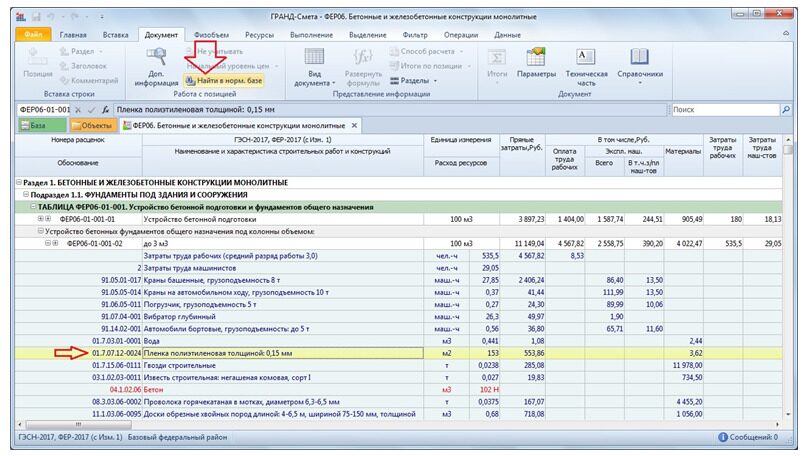Select the ФЕР06-01-001-01 rate row
Screen dimensions: 805x456
click(398, 219)
